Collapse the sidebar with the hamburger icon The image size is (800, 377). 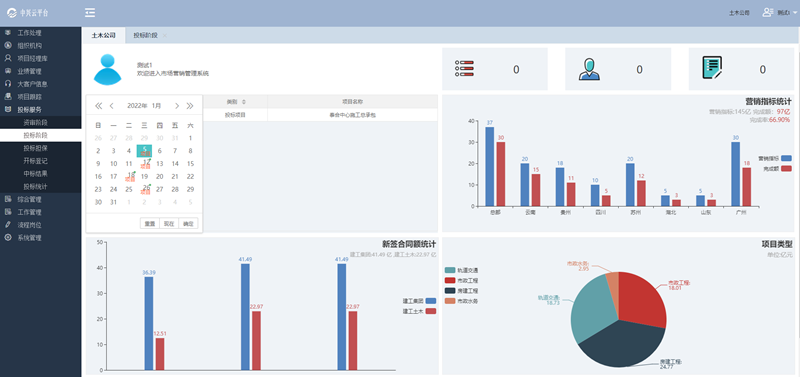click(90, 13)
